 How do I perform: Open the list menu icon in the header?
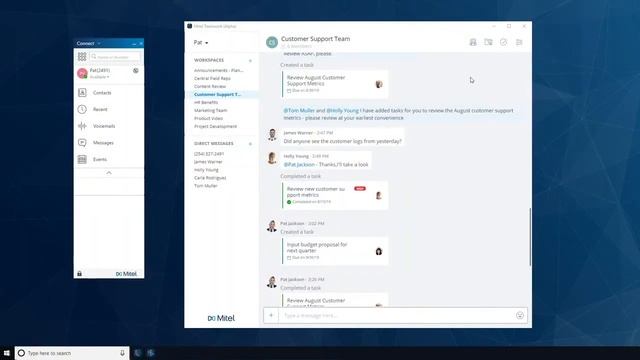pos(519,42)
